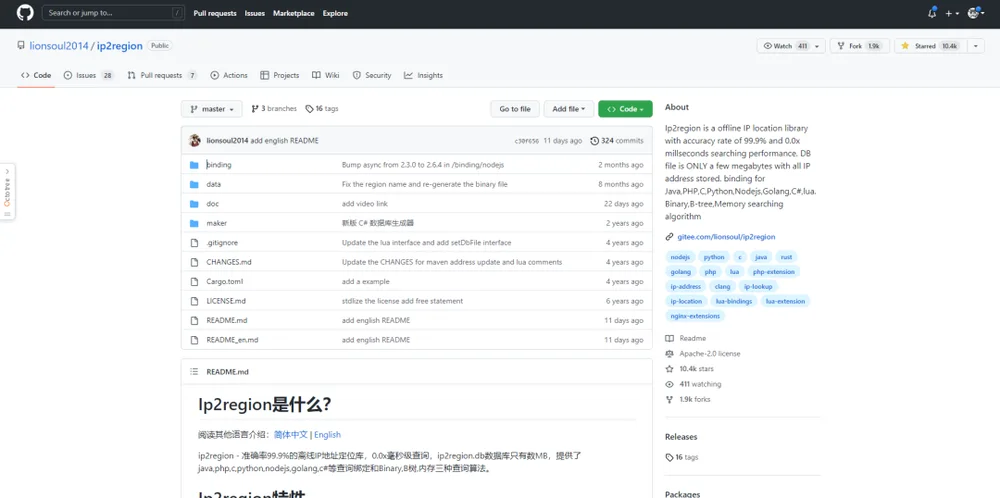Click the 16 tags label icon

click(x=309, y=109)
